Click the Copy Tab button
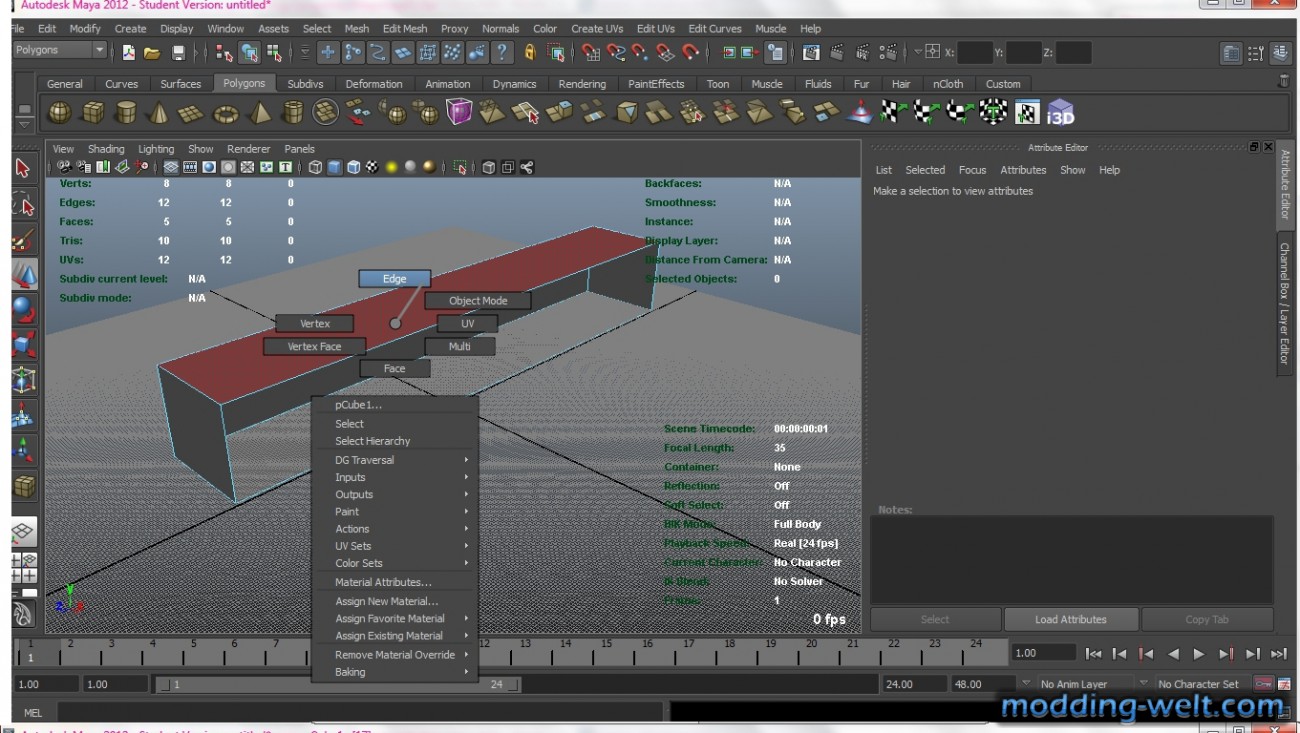1300x733 pixels. pos(1207,619)
